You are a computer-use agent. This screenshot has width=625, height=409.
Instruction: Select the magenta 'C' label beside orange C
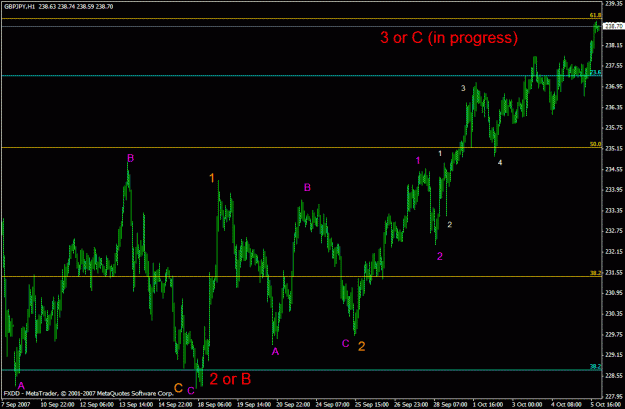[191, 391]
